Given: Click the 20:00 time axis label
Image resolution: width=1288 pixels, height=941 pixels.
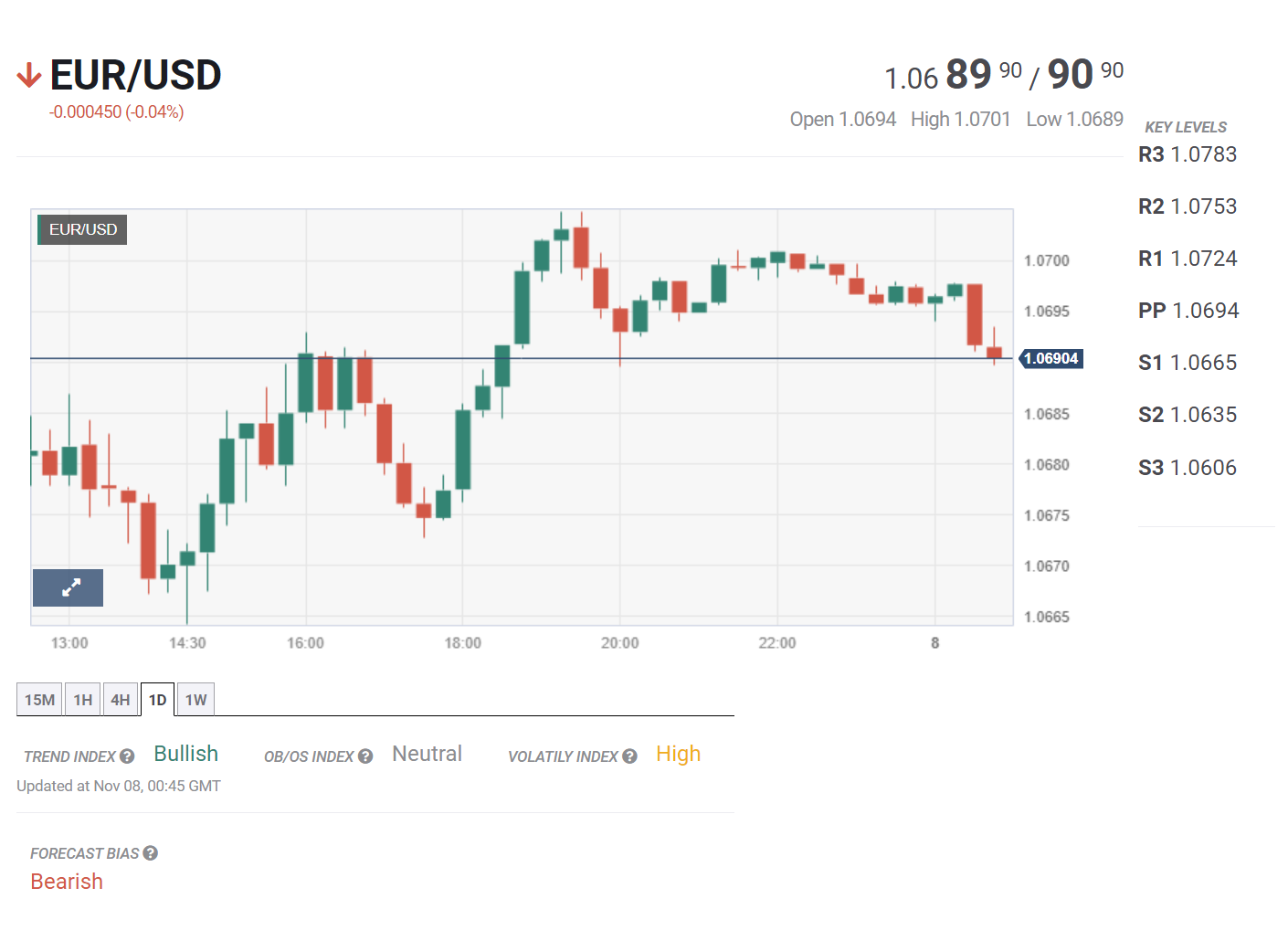Looking at the screenshot, I should [620, 643].
